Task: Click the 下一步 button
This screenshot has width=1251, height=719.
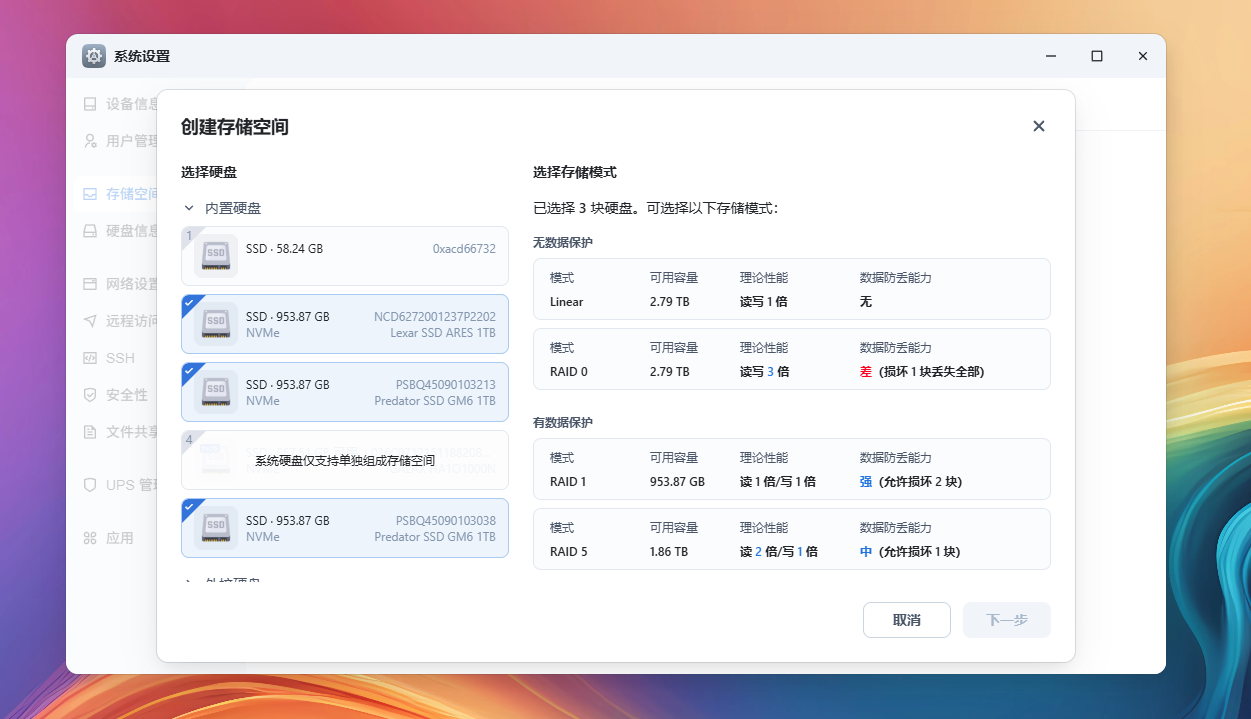Action: pyautogui.click(x=1006, y=620)
